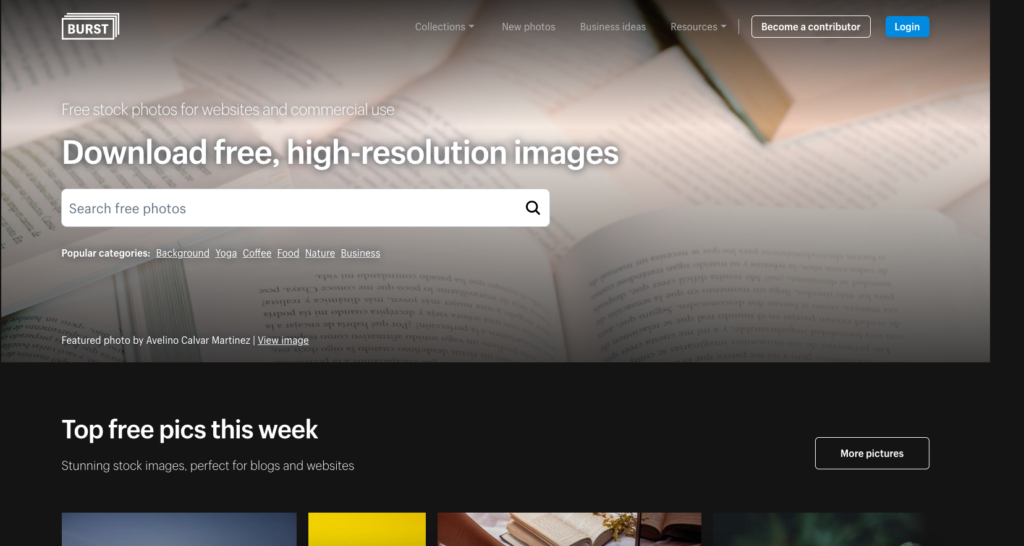
Task: Go to Business ideas page
Action: point(613,27)
